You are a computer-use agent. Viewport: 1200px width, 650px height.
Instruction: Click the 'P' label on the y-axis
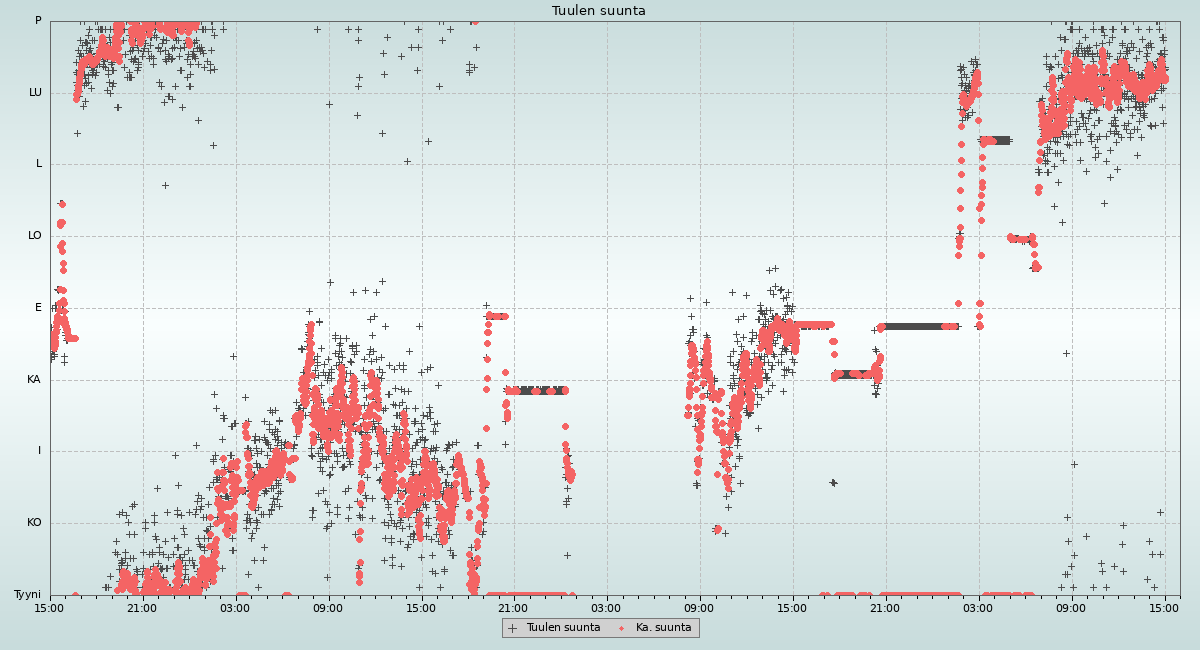(38, 21)
